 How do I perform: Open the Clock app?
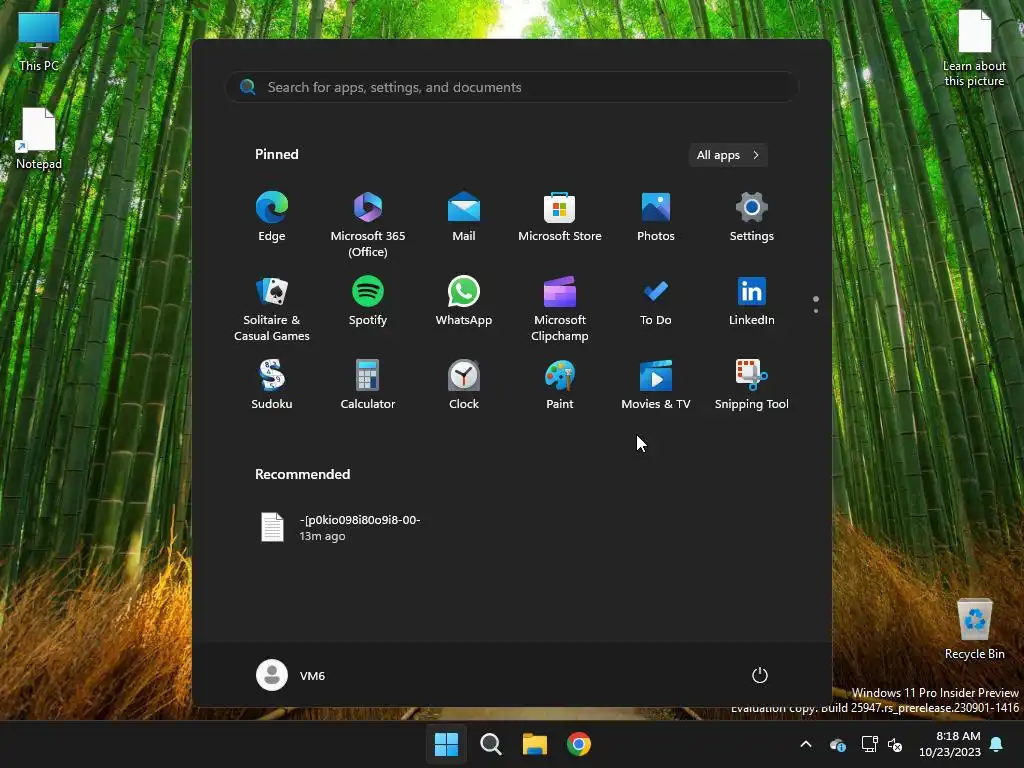pyautogui.click(x=464, y=385)
